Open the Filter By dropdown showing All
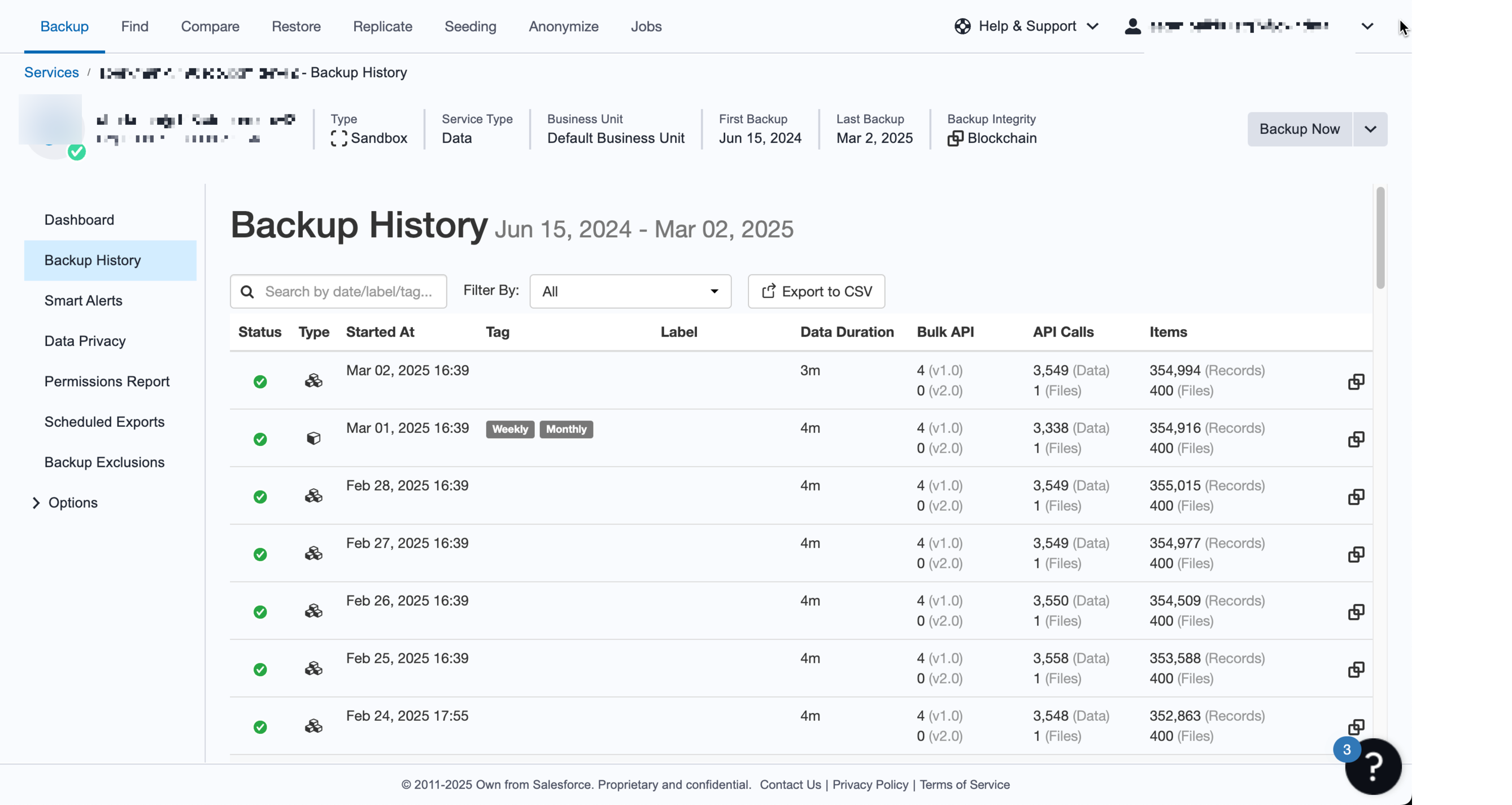Viewport: 1512px width, 805px height. coord(630,291)
